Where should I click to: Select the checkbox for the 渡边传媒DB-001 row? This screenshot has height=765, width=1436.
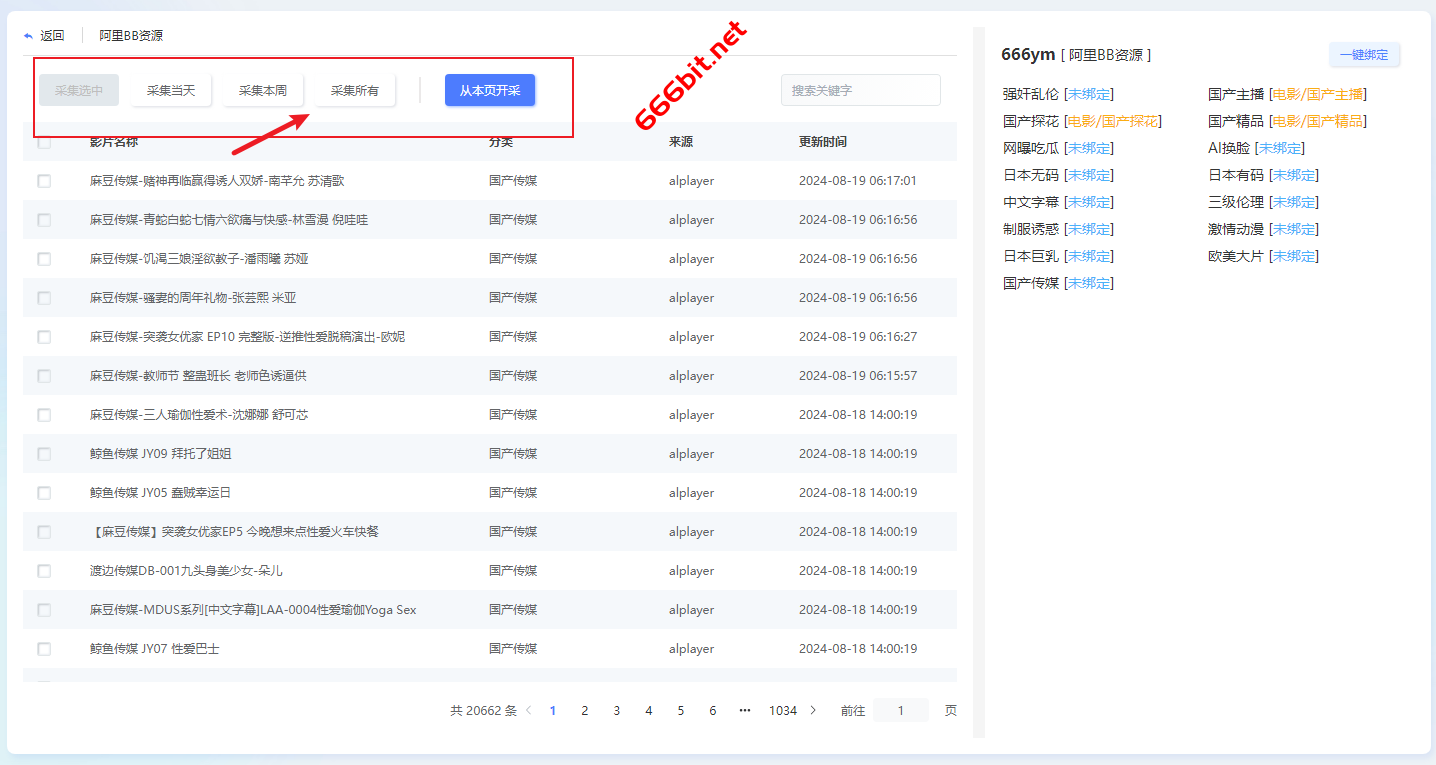pyautogui.click(x=44, y=571)
